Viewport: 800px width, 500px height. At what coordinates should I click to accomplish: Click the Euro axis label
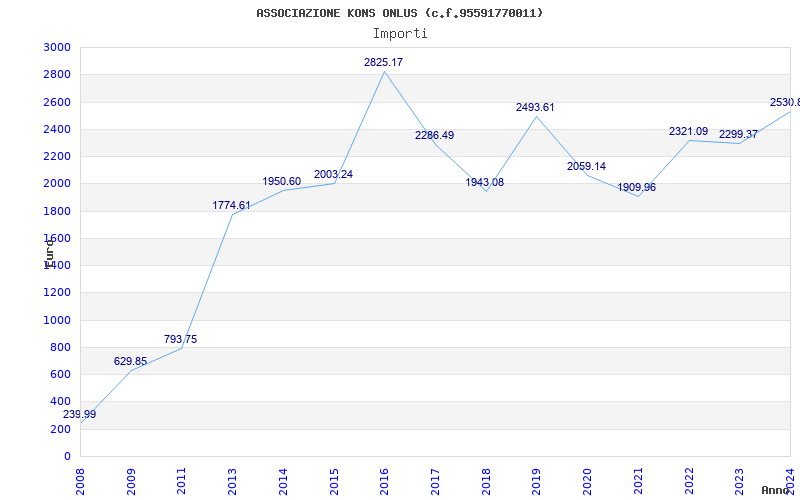click(x=49, y=254)
